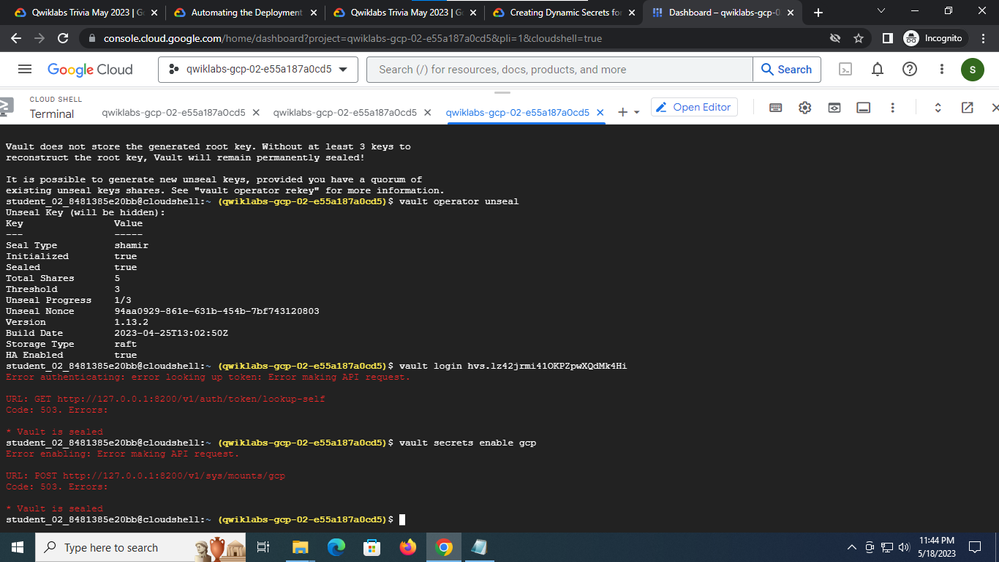Show hidden system tray icons
999x562 pixels.
(851, 547)
